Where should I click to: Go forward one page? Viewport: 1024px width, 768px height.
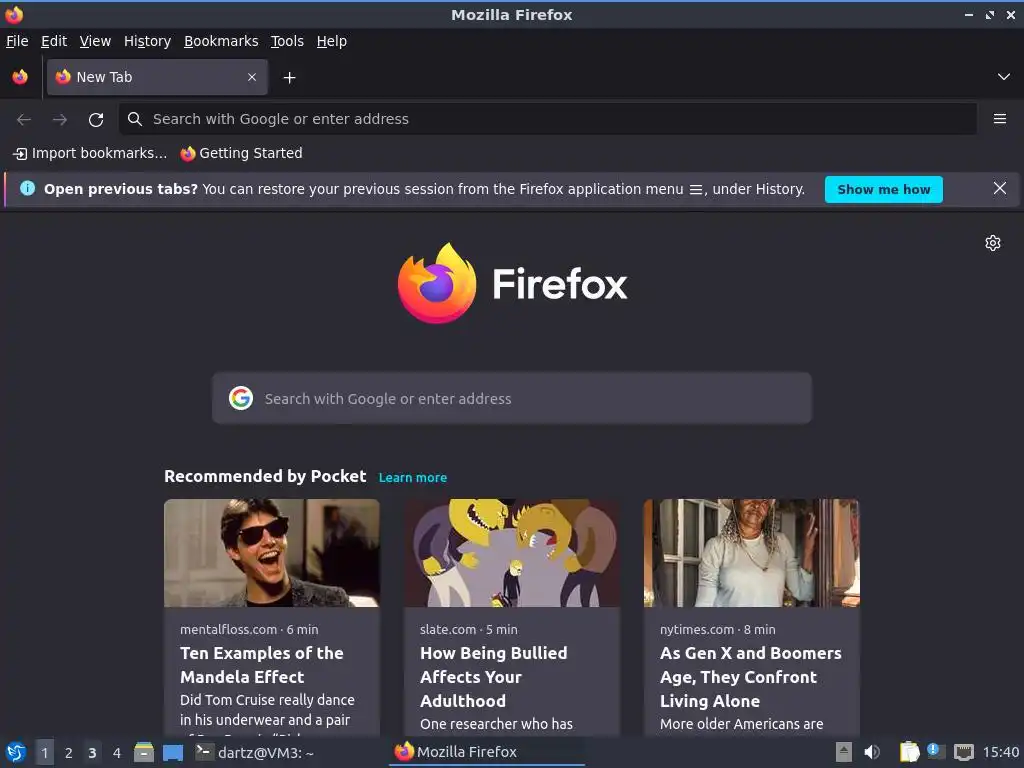pyautogui.click(x=60, y=120)
